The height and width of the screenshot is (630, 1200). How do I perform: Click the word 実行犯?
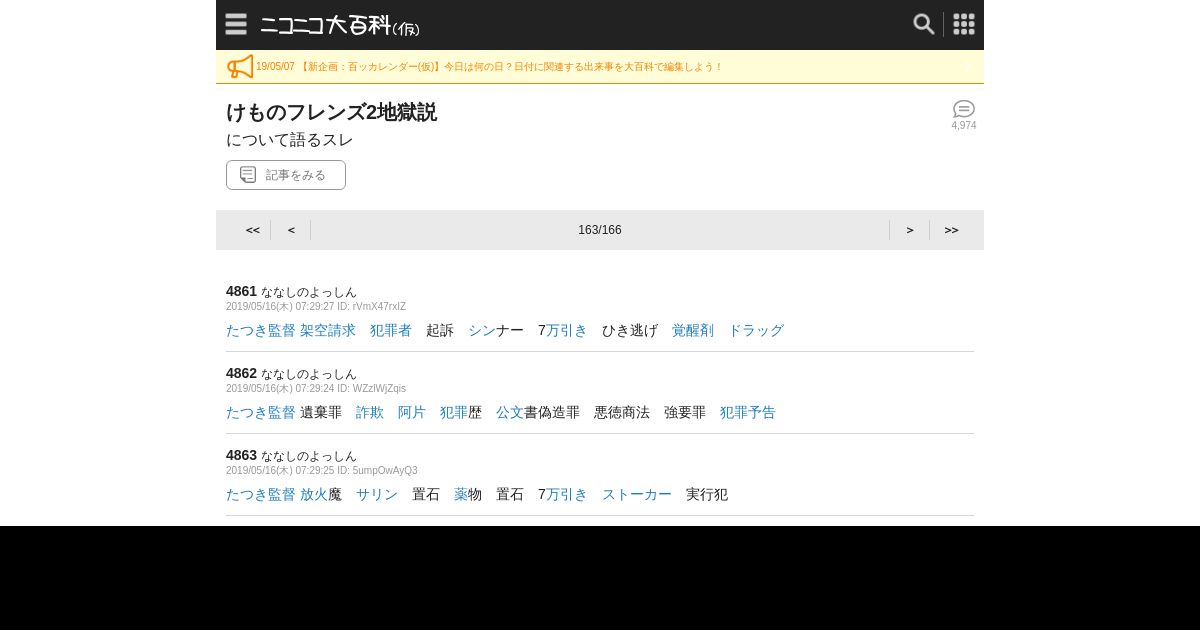707,494
